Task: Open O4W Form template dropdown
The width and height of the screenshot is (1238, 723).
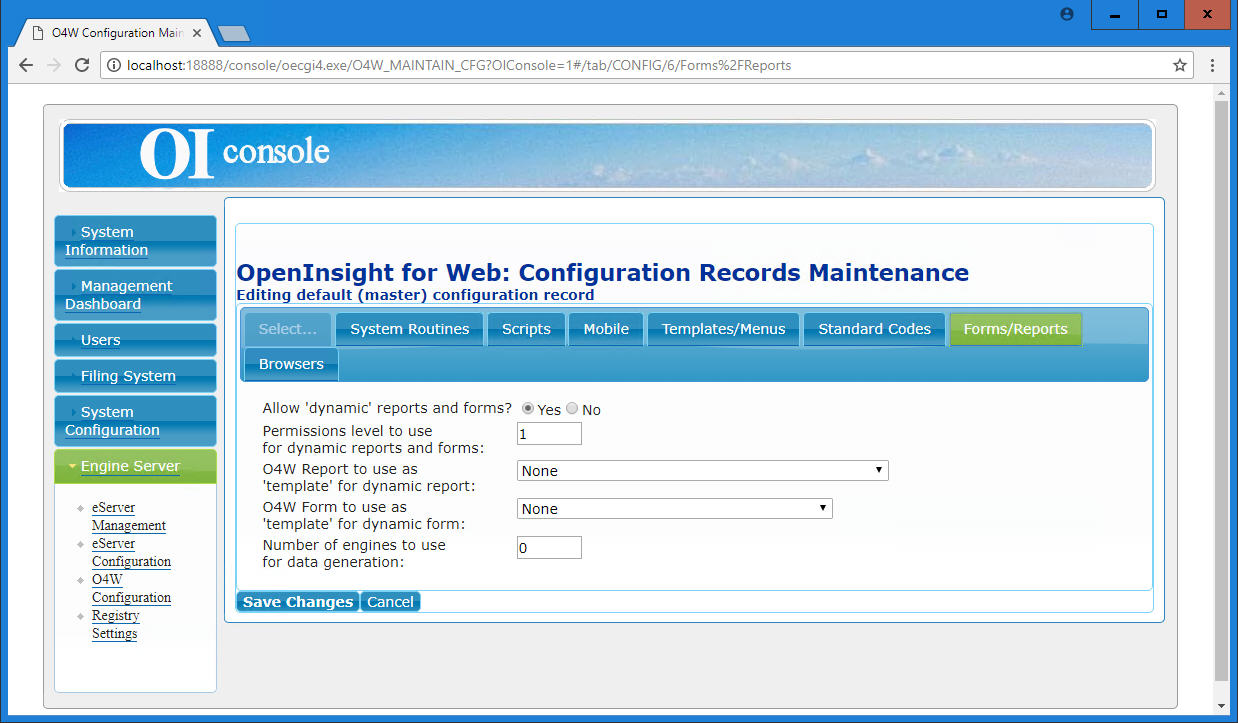Action: click(674, 508)
